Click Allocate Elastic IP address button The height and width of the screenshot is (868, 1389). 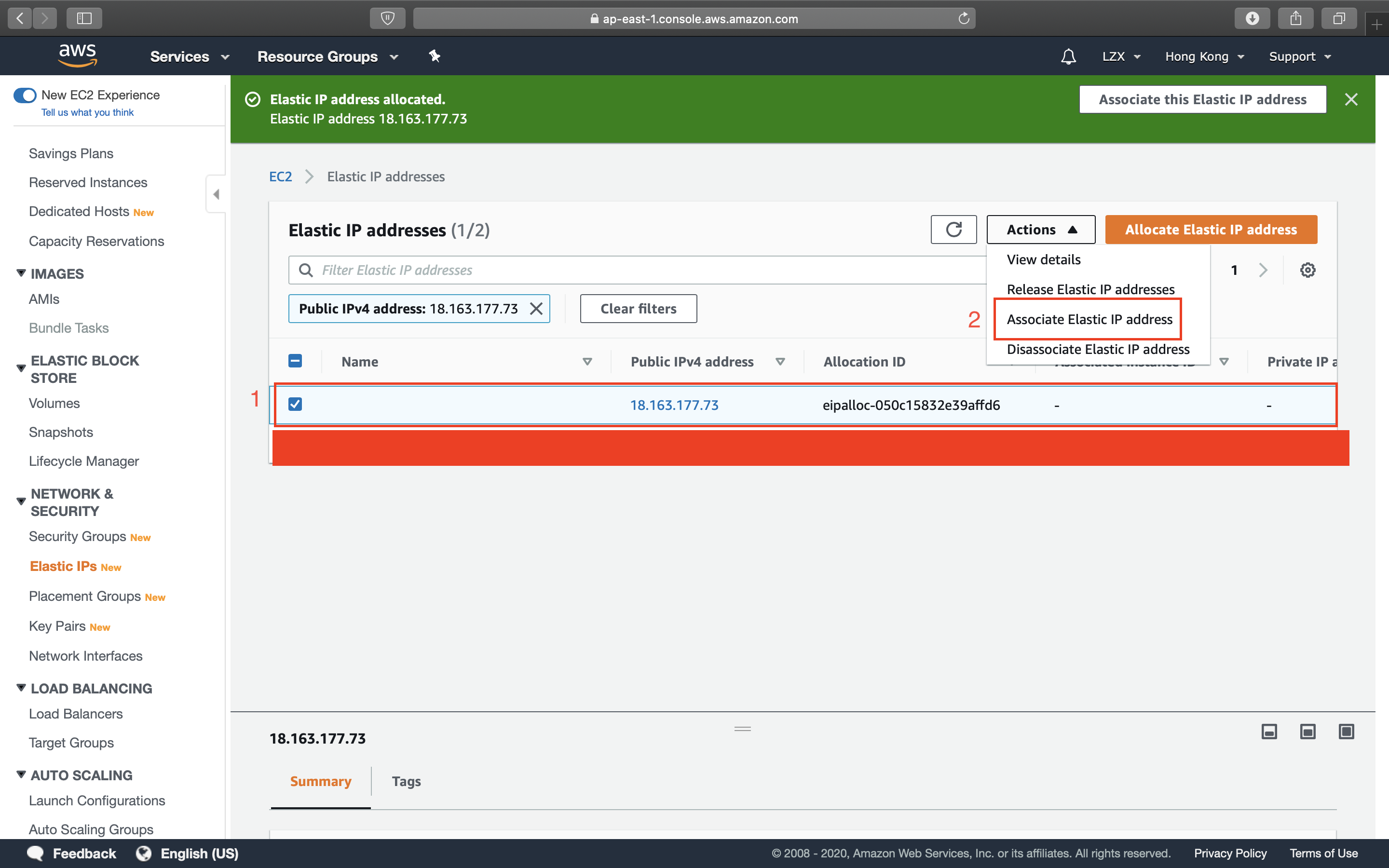click(x=1211, y=230)
